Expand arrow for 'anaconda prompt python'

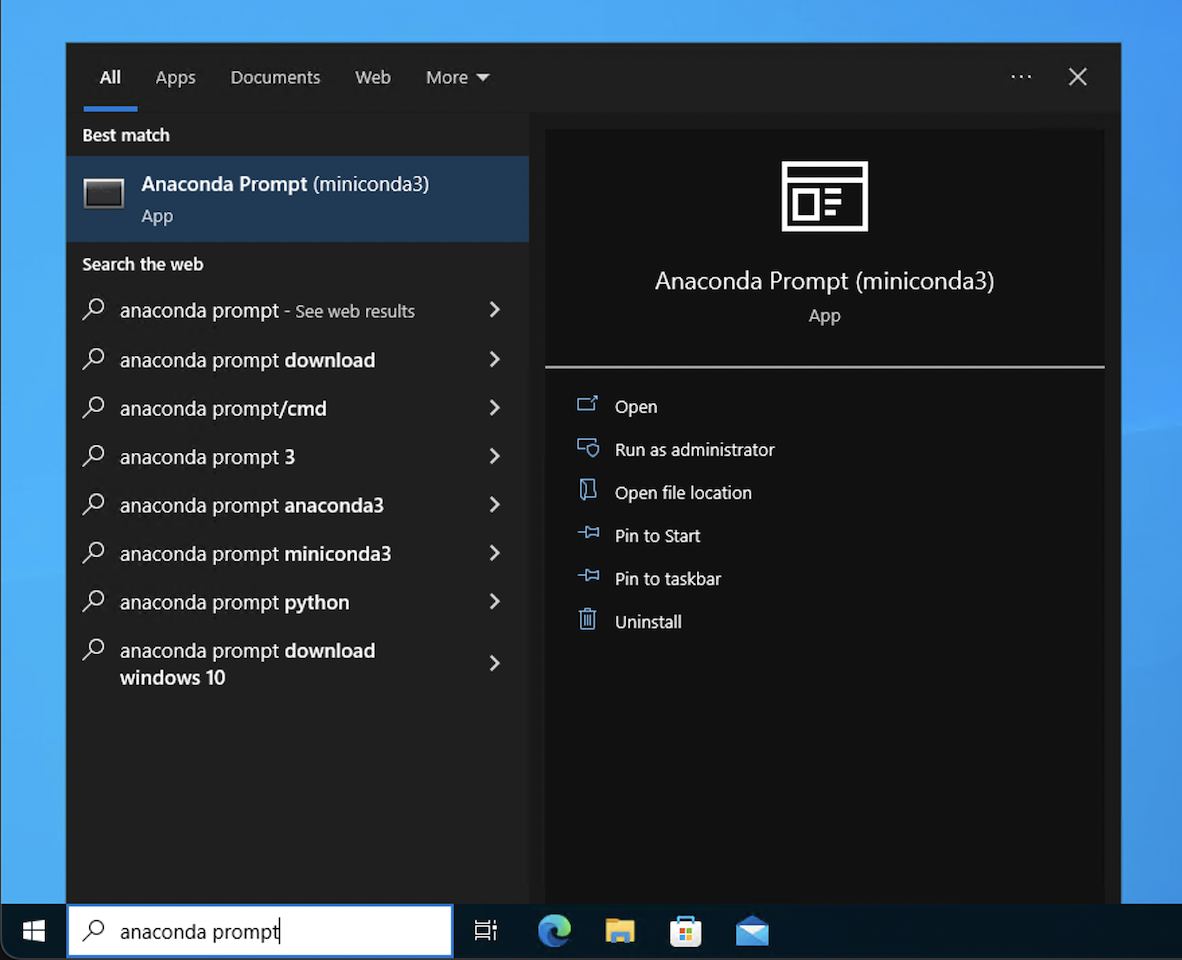pyautogui.click(x=495, y=601)
